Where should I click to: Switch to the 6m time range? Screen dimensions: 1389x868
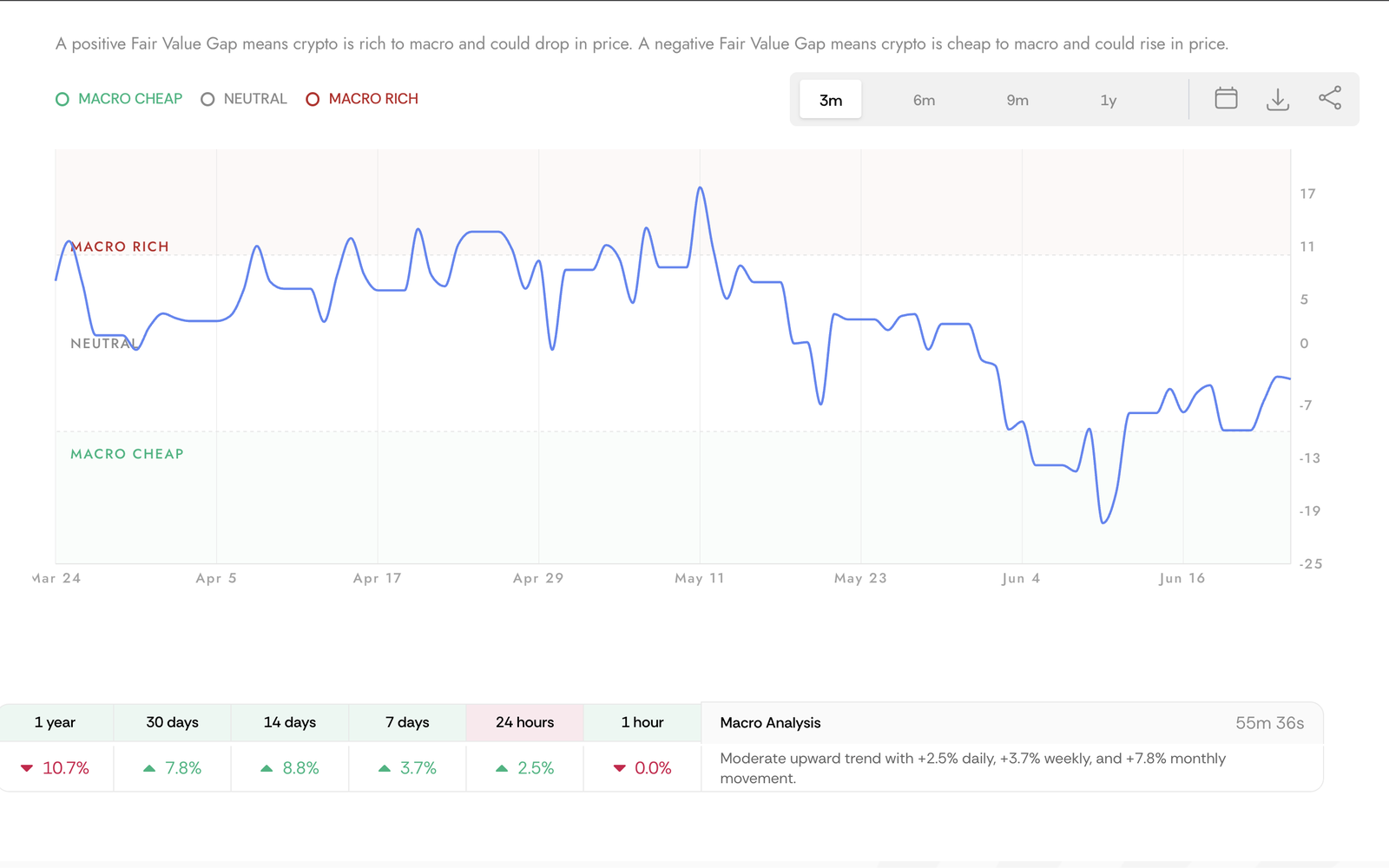(x=924, y=100)
